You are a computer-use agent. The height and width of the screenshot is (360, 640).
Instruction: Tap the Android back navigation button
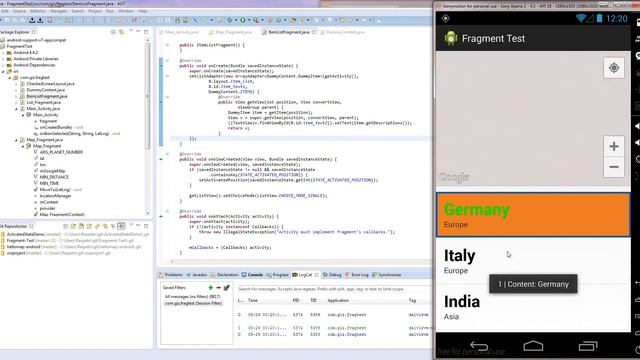coord(479,346)
